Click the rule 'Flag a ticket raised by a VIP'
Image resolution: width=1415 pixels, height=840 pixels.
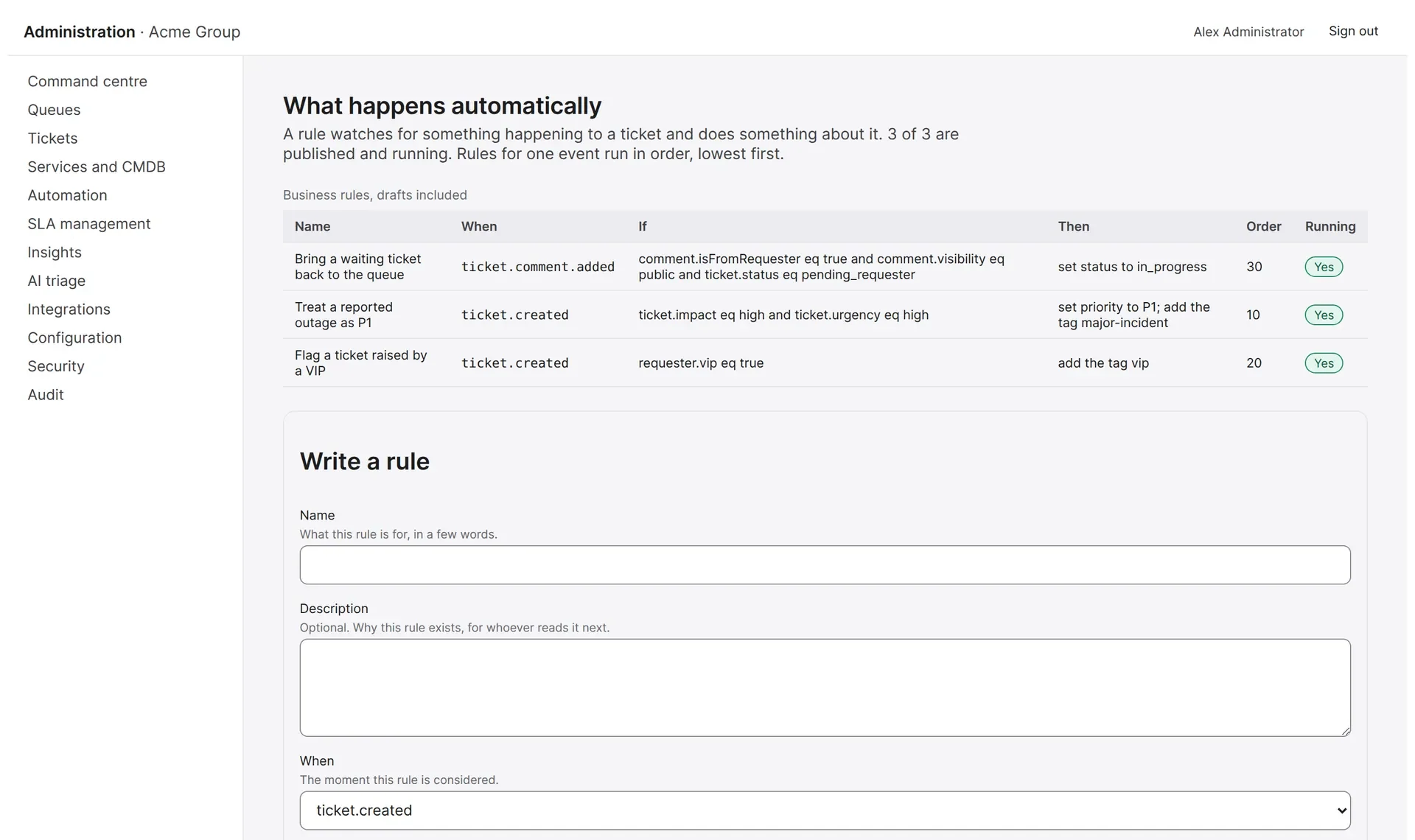click(361, 363)
